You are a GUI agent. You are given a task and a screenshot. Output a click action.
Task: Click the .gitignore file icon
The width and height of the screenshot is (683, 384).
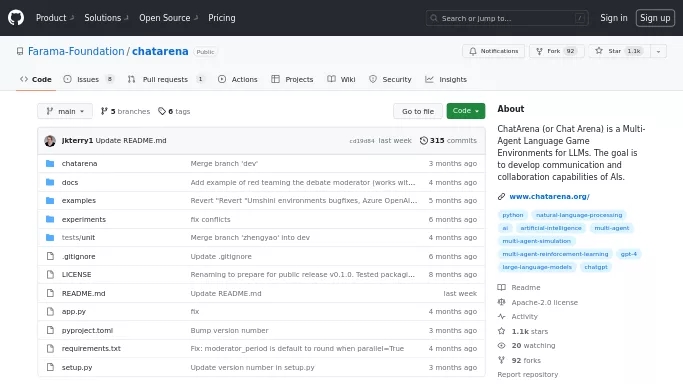tap(50, 256)
